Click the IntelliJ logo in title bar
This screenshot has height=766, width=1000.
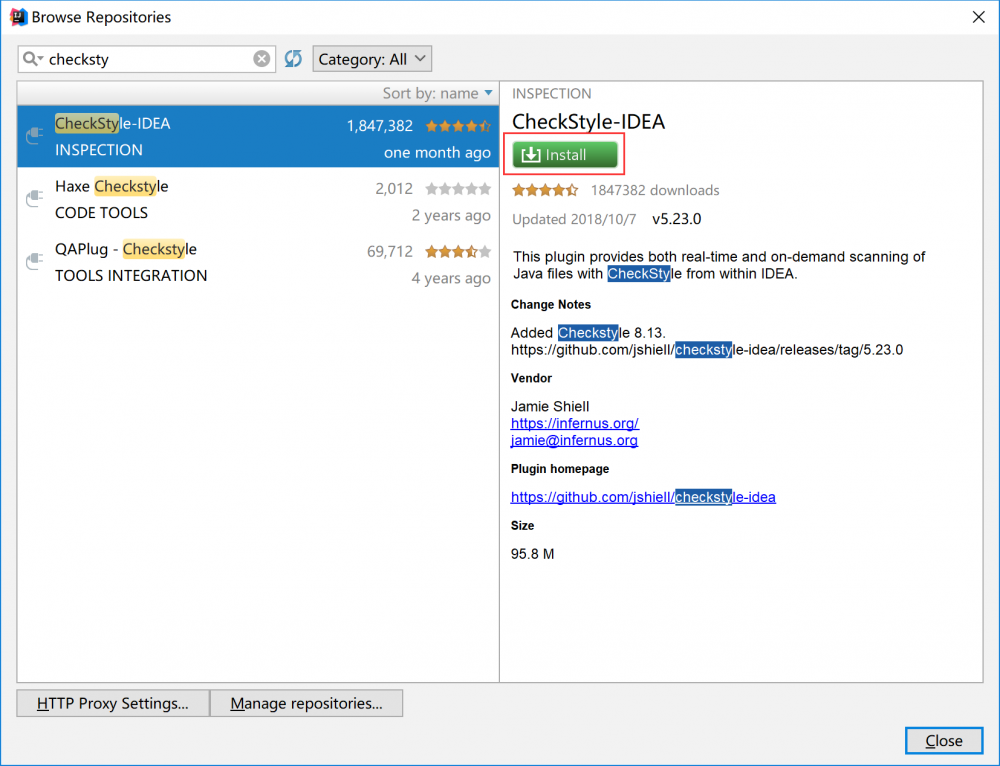18,17
